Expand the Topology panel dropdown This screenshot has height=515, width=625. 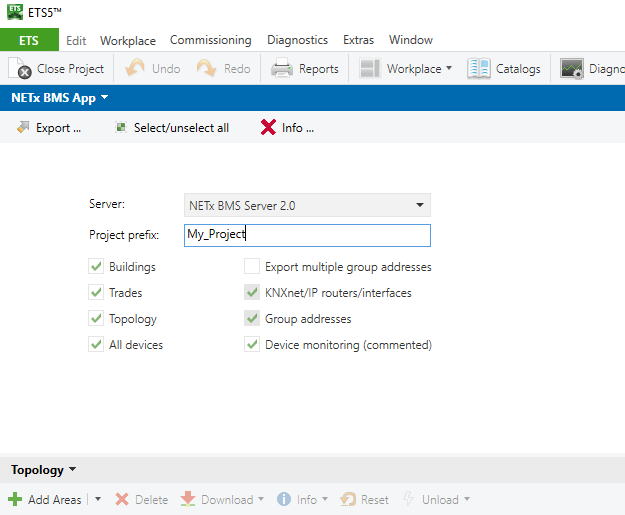(73, 469)
